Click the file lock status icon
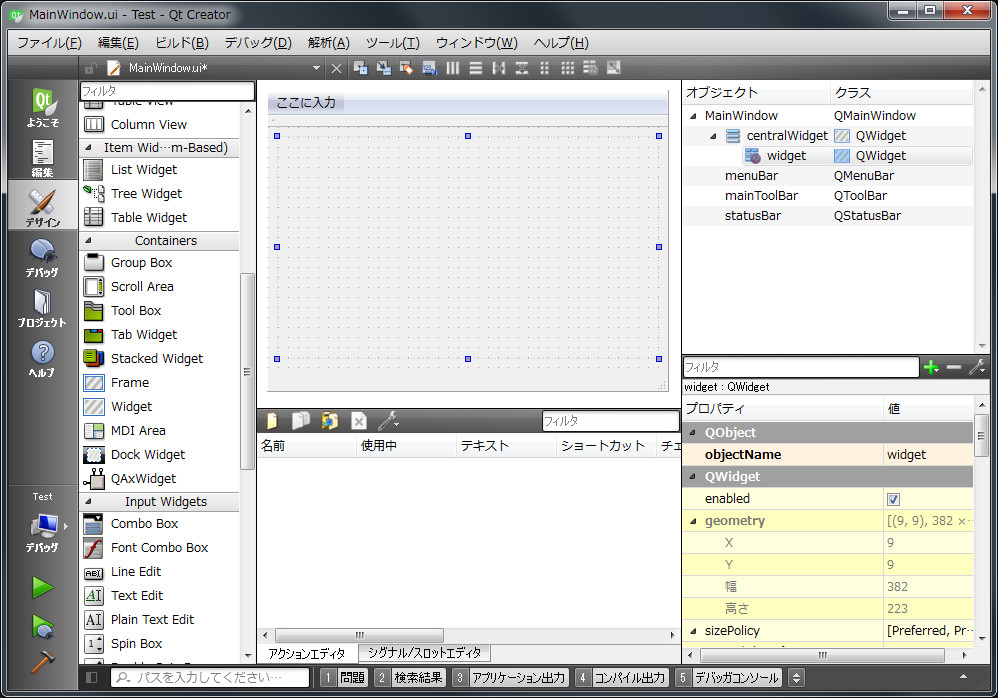 [x=91, y=68]
